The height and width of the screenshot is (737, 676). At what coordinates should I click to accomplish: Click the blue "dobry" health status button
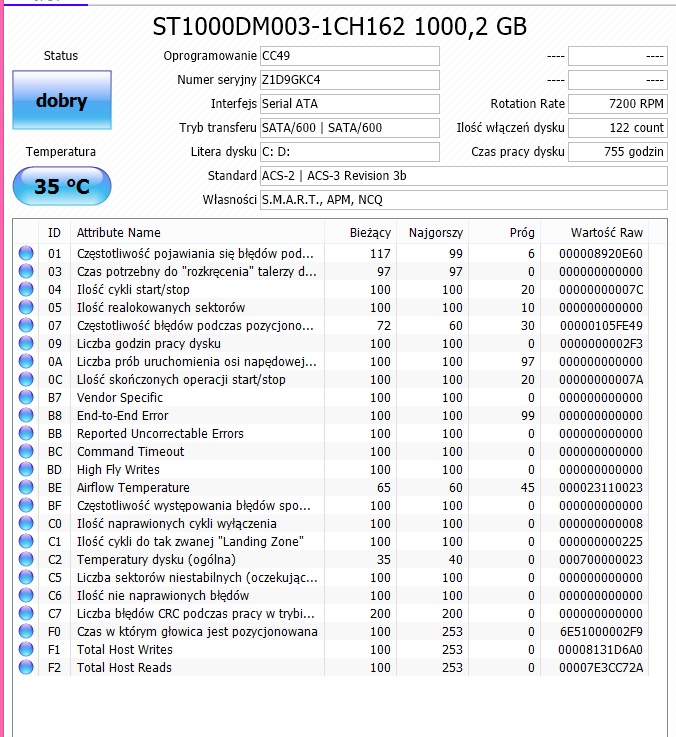[x=62, y=100]
